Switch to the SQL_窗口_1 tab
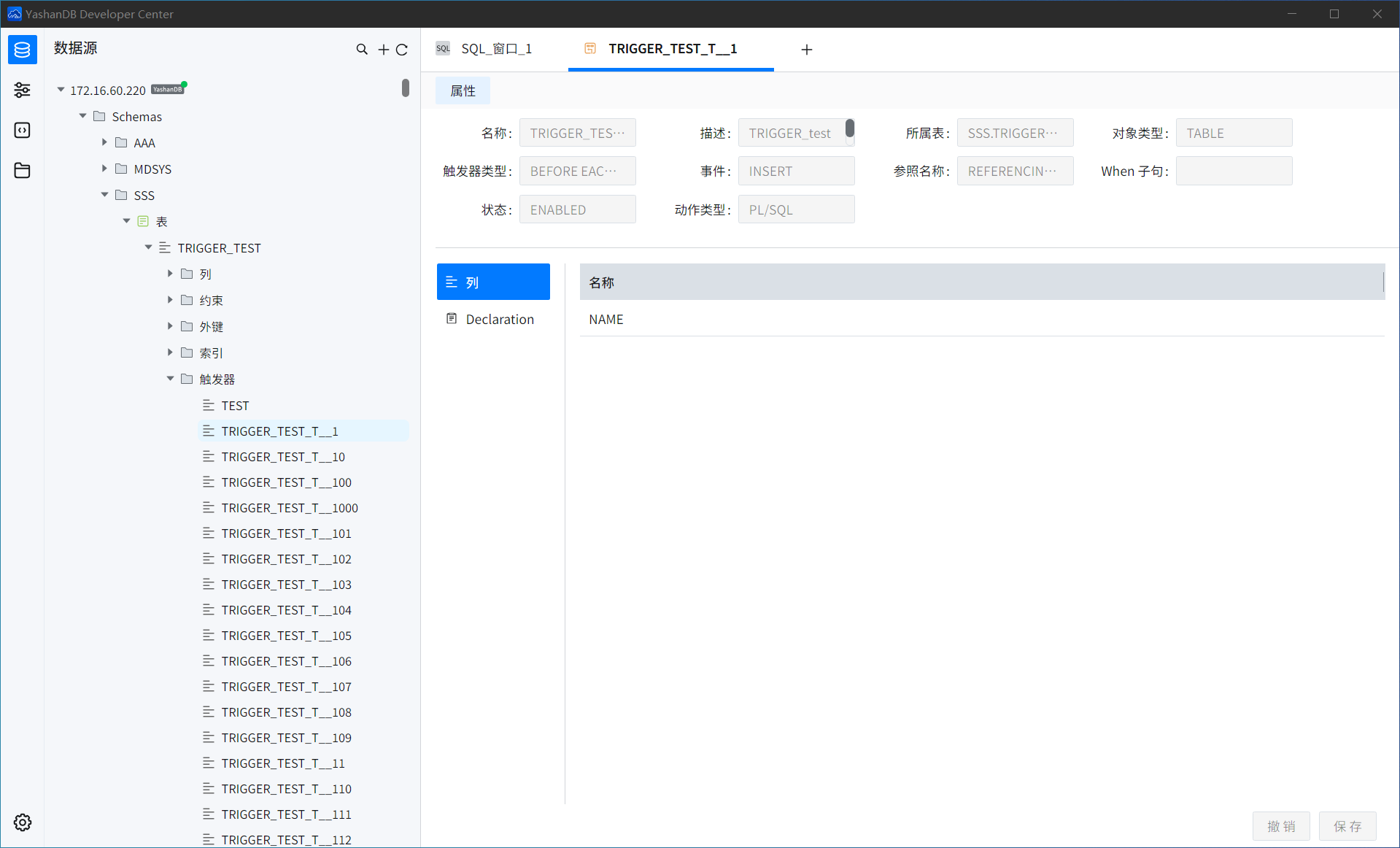The height and width of the screenshot is (848, 1400). pyautogui.click(x=495, y=49)
